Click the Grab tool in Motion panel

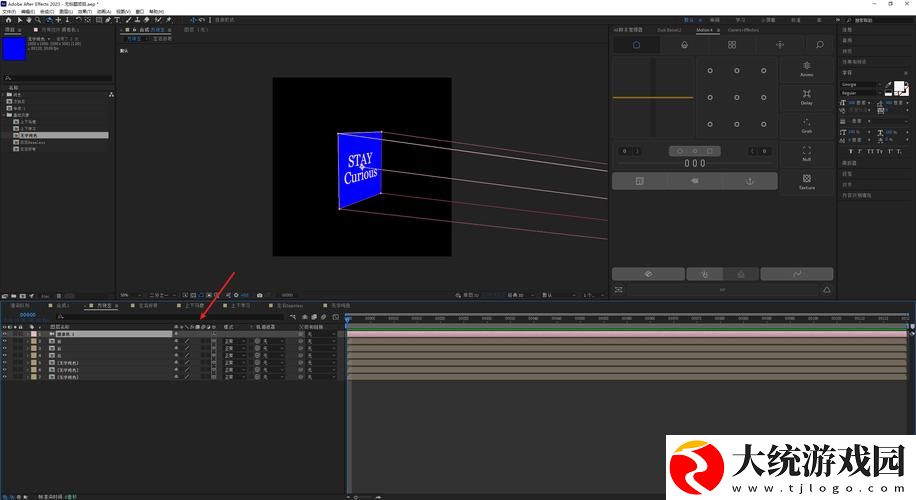point(807,125)
